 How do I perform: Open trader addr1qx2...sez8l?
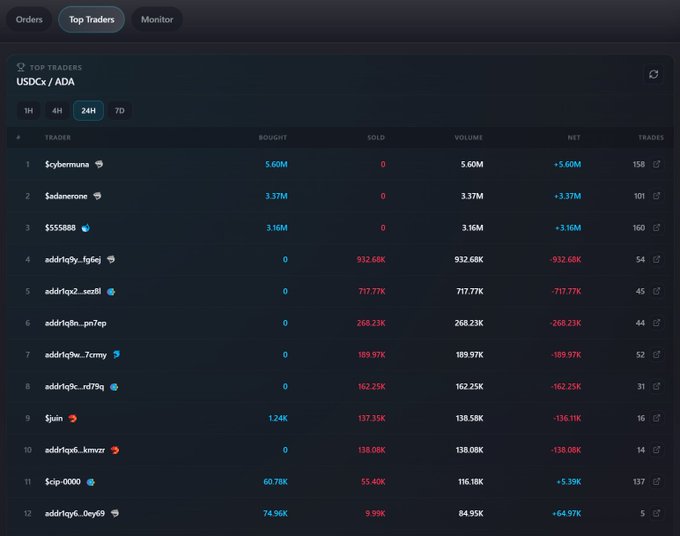point(73,291)
